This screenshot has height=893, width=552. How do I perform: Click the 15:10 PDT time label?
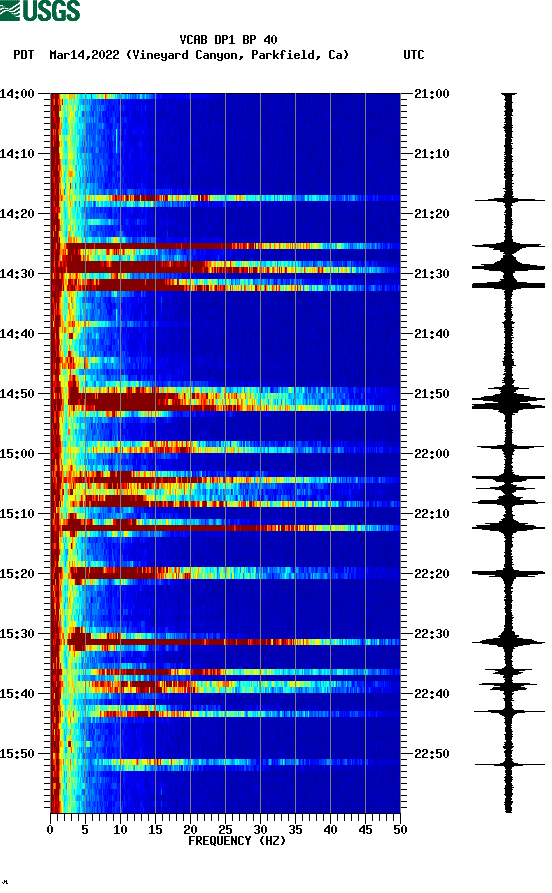pyautogui.click(x=17, y=514)
